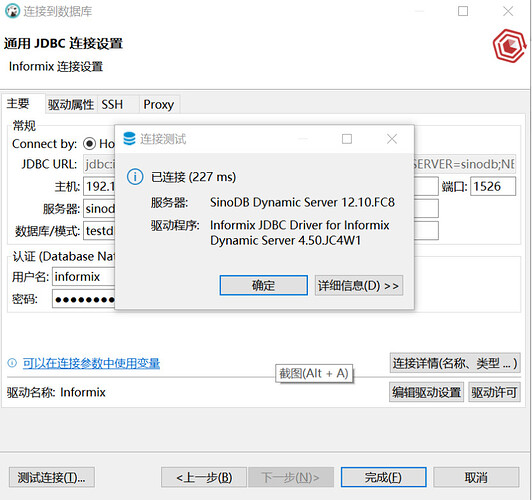532x500 pixels.
Task: Confirm with the 确定 button
Action: click(x=264, y=285)
